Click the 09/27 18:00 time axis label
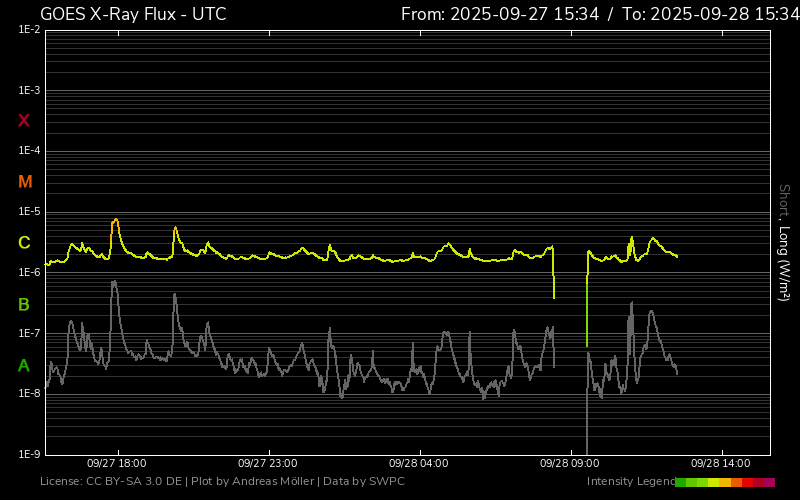This screenshot has width=800, height=500. [x=117, y=464]
